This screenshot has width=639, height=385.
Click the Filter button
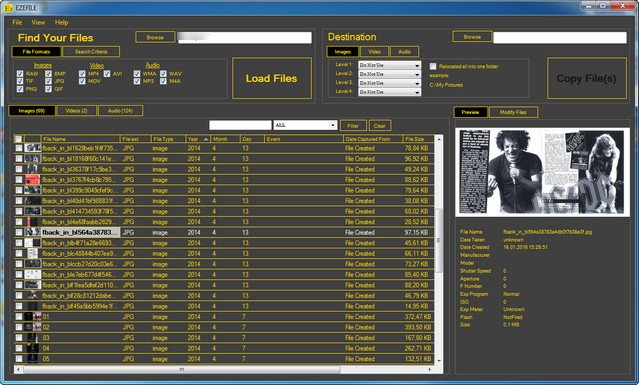353,125
